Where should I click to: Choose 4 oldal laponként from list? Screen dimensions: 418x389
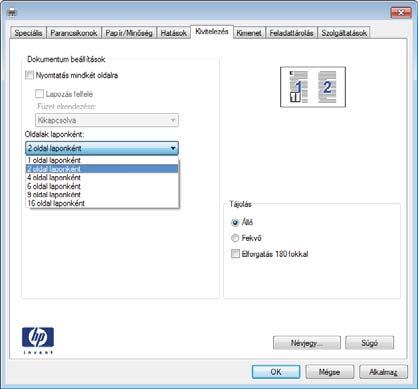[x=102, y=177]
